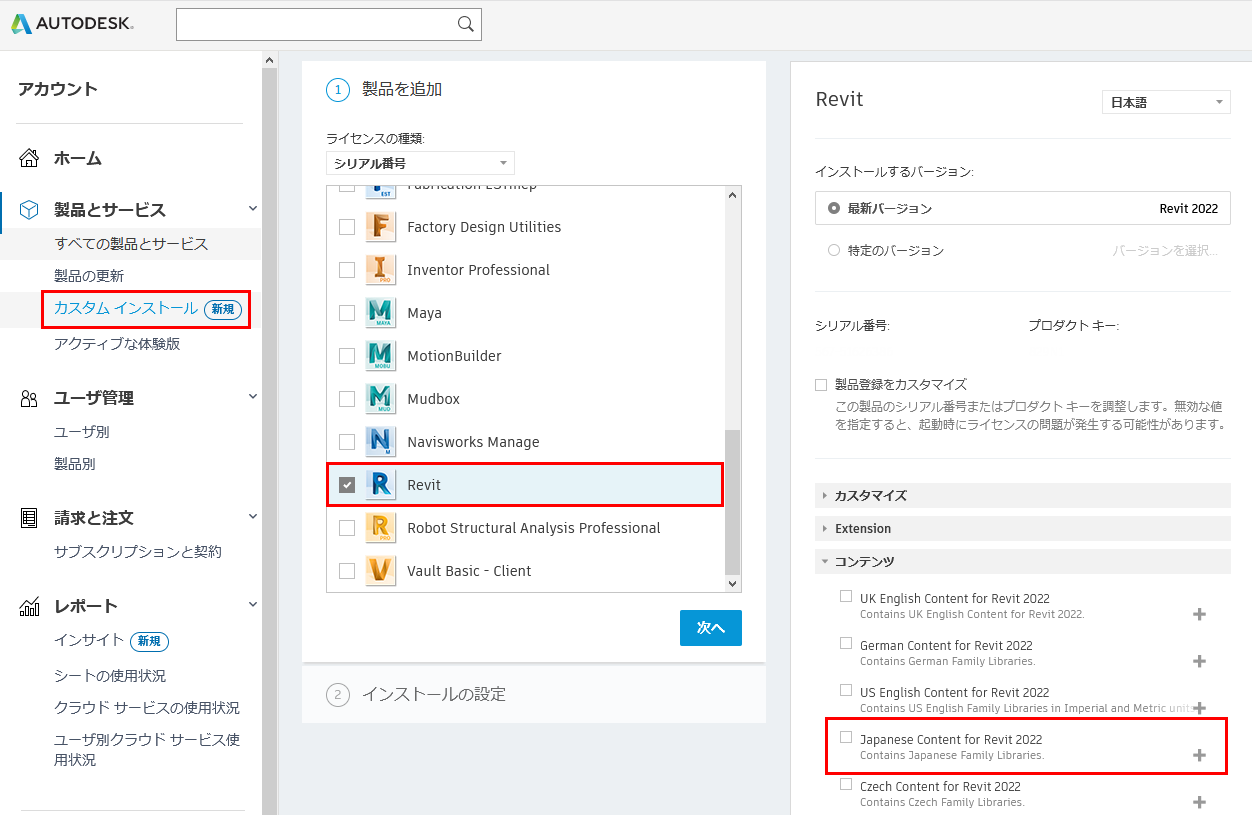Click product list scroll down arrow
The width and height of the screenshot is (1252, 815).
733,583
